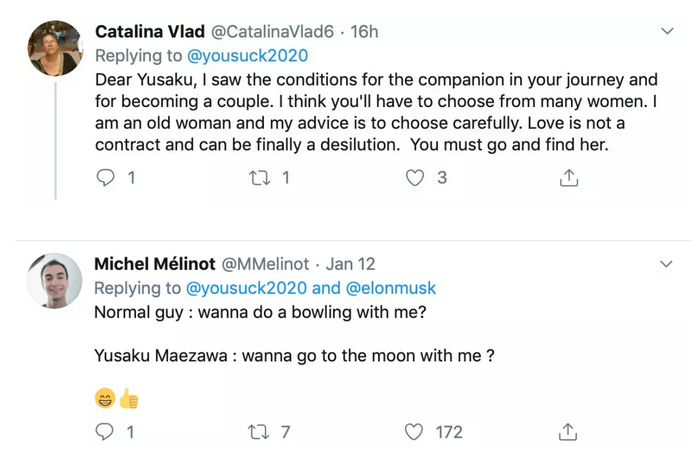Open Catalina Vlad's display name
Screen dimensions: 697x468
coord(150,32)
